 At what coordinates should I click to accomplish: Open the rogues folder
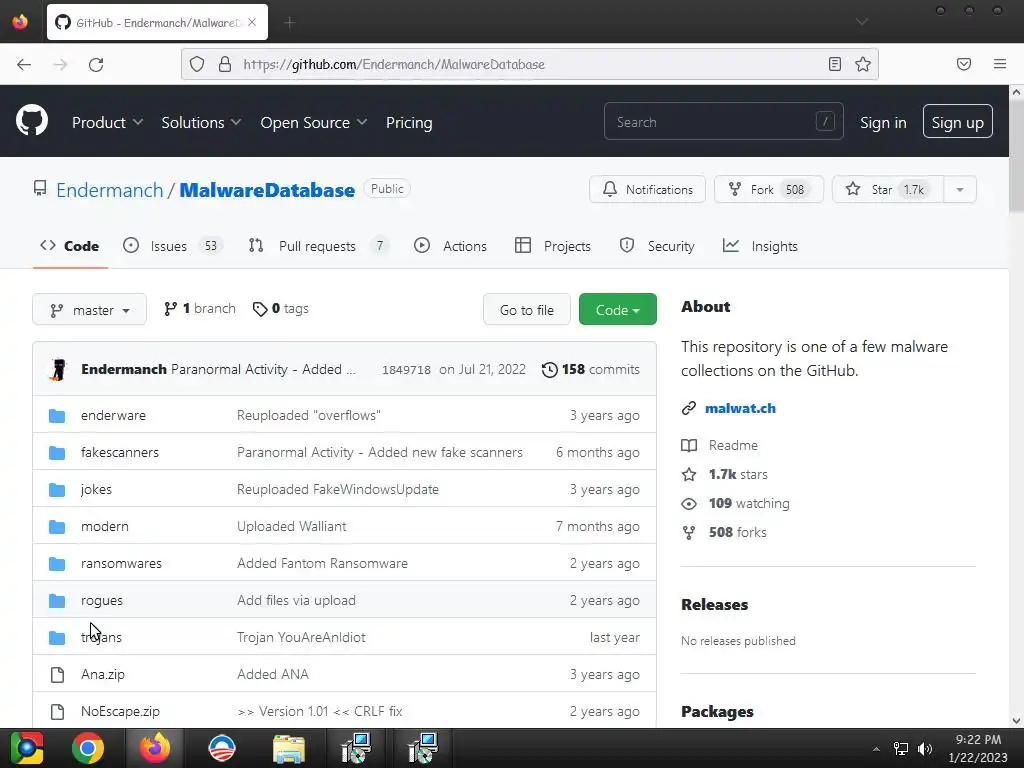101,600
